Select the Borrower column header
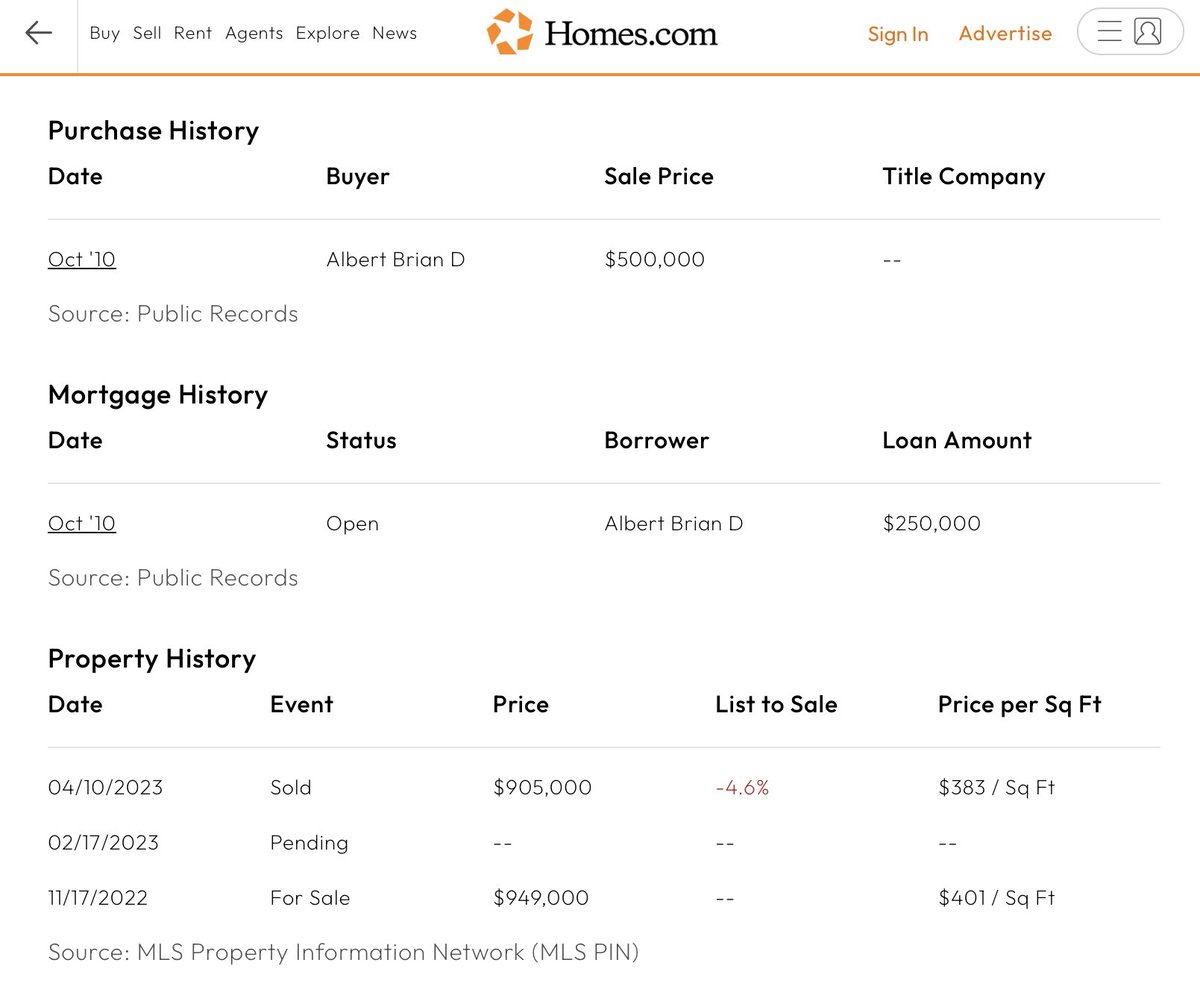1200x992 pixels. [x=657, y=441]
